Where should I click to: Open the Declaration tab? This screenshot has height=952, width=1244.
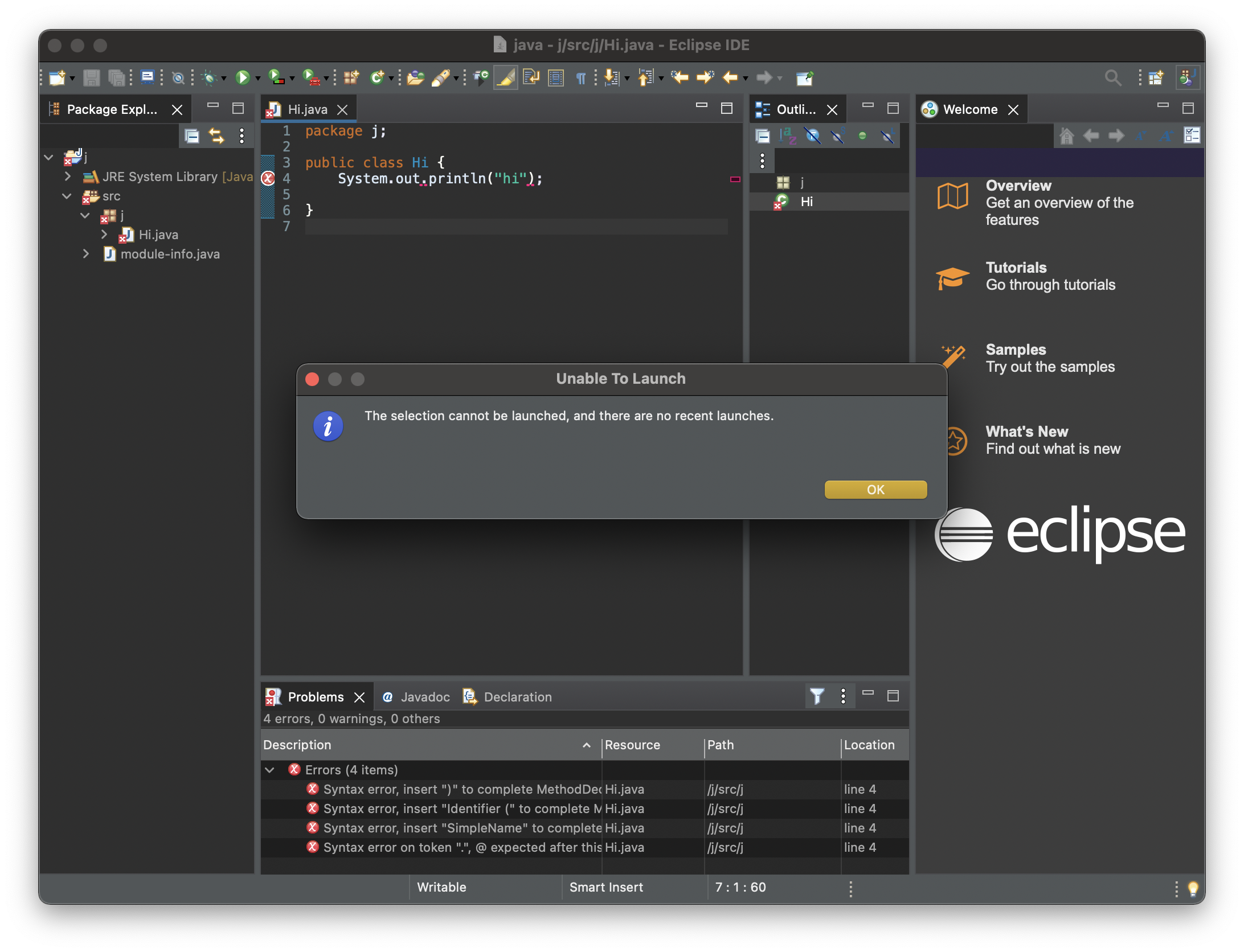pos(517,697)
